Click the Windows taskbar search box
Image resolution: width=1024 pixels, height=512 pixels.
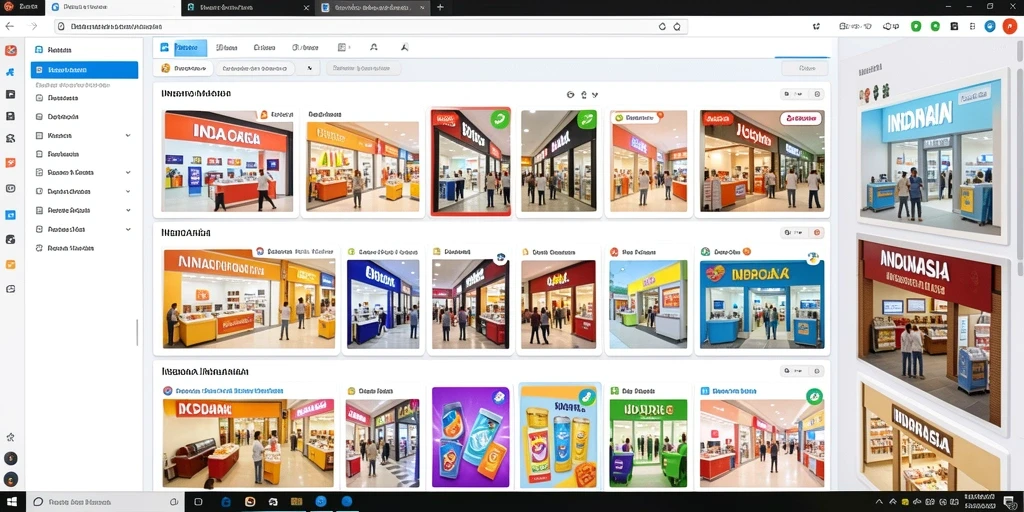click(x=106, y=502)
